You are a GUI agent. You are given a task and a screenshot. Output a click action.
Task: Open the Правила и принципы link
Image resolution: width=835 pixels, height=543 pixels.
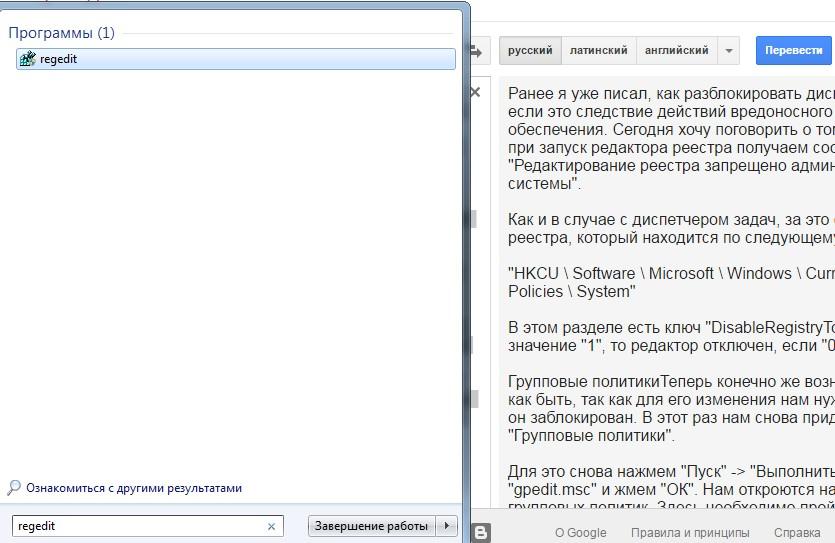(x=690, y=533)
